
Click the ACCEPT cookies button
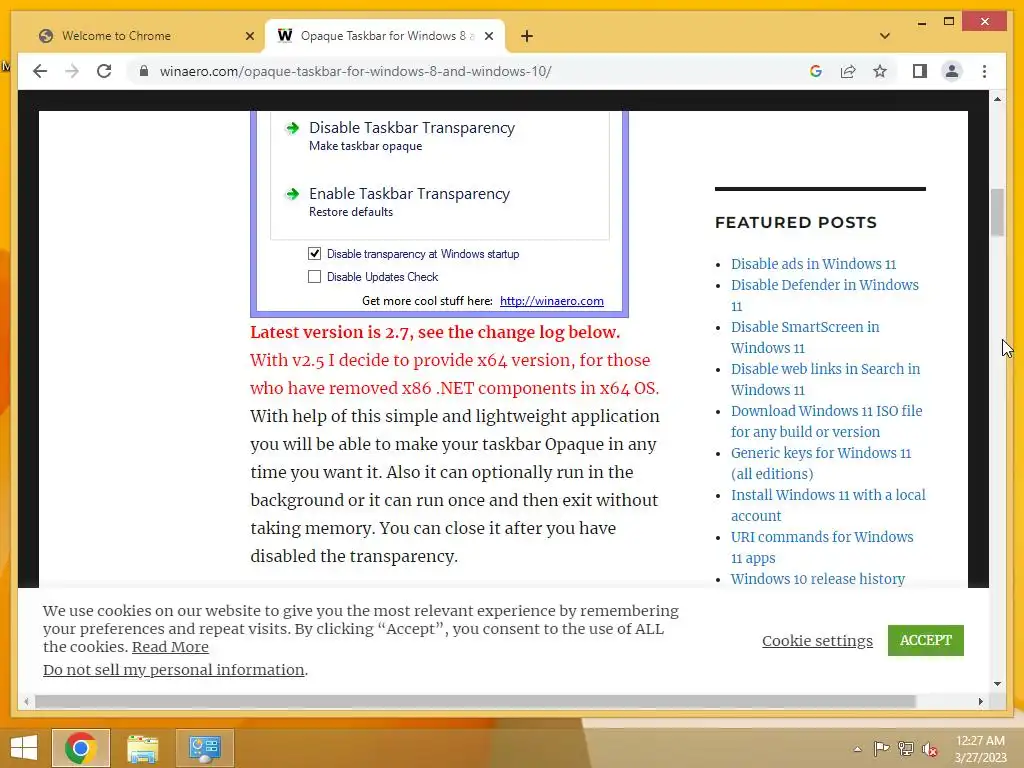click(925, 640)
